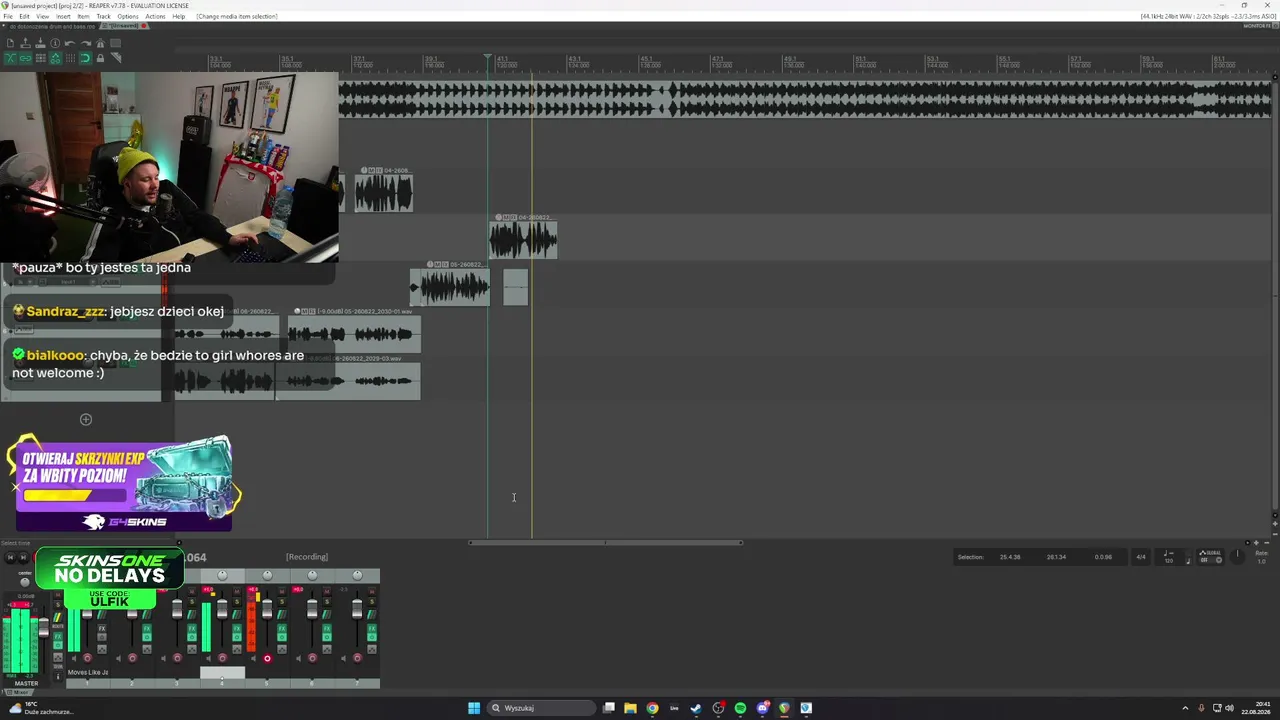Disarm recording on mixer track 5
Viewport: 1280px width, 720px height.
coord(267,658)
